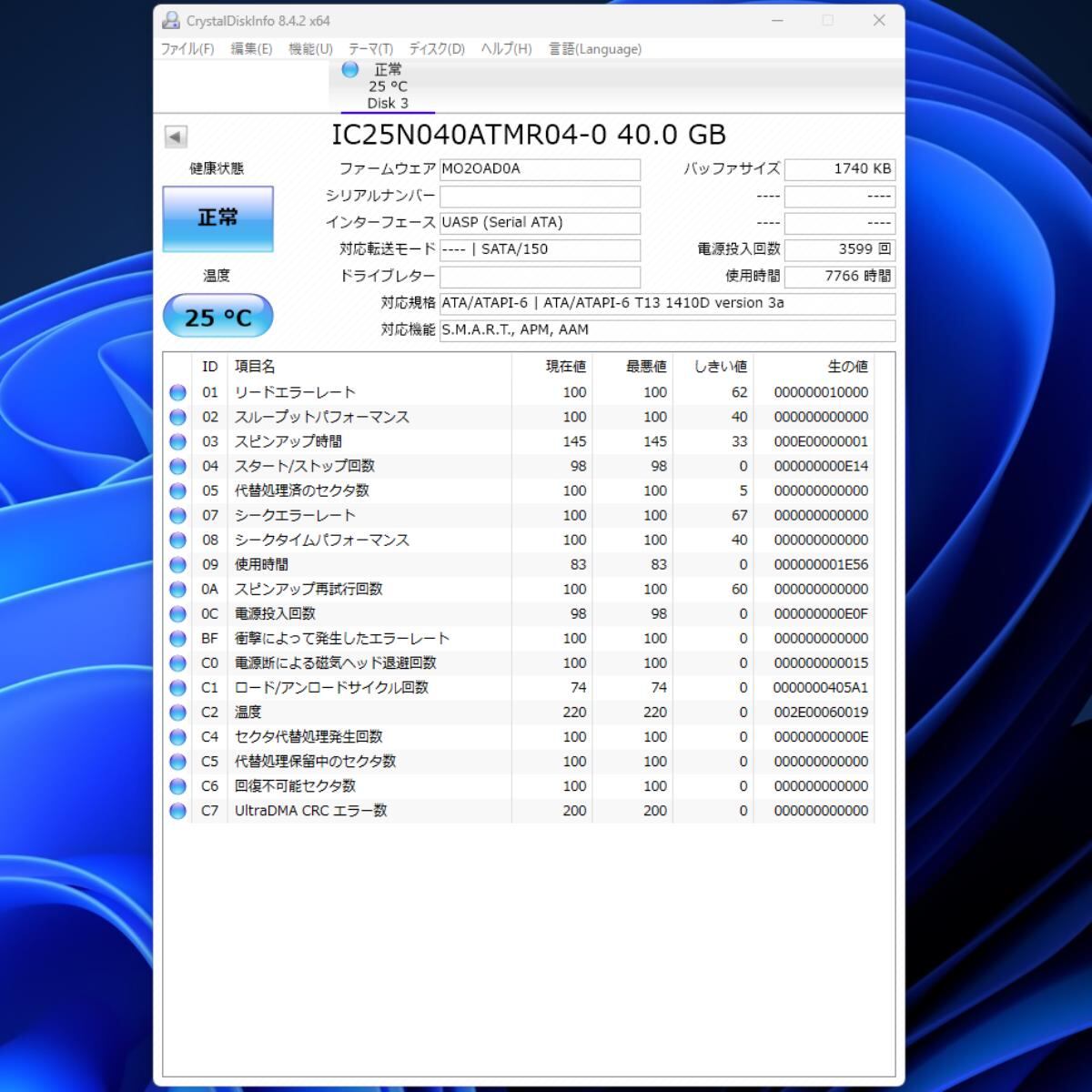Click the 正常 health status button
Viewport: 1092px width, 1092px height.
217,218
